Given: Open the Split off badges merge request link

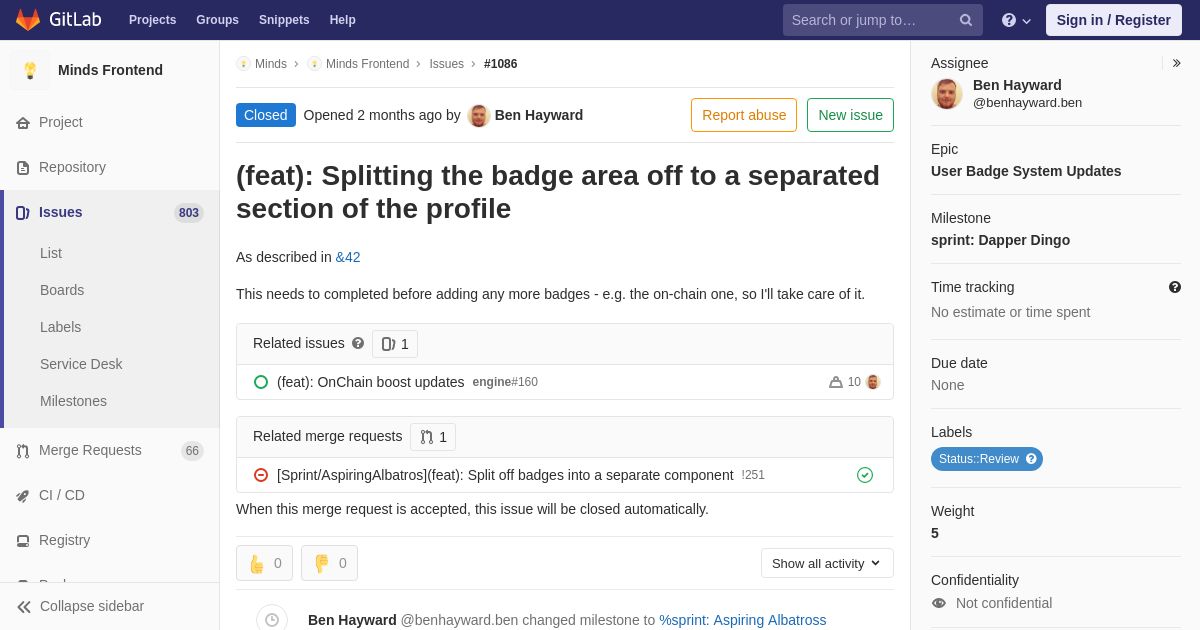Looking at the screenshot, I should coord(505,475).
